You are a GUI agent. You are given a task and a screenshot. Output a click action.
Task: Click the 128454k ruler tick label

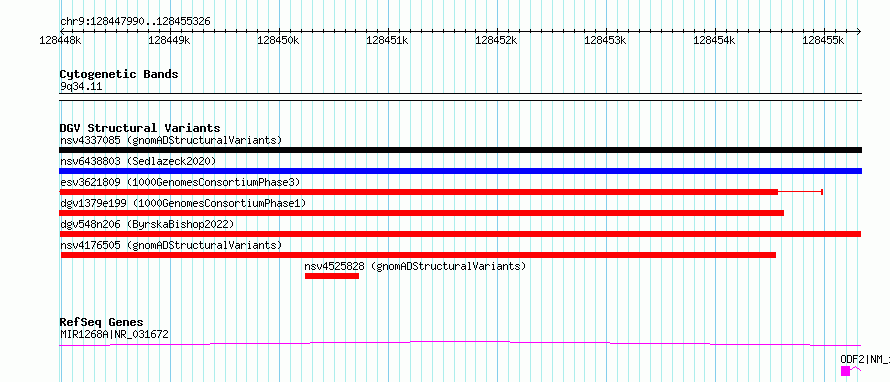coord(714,40)
